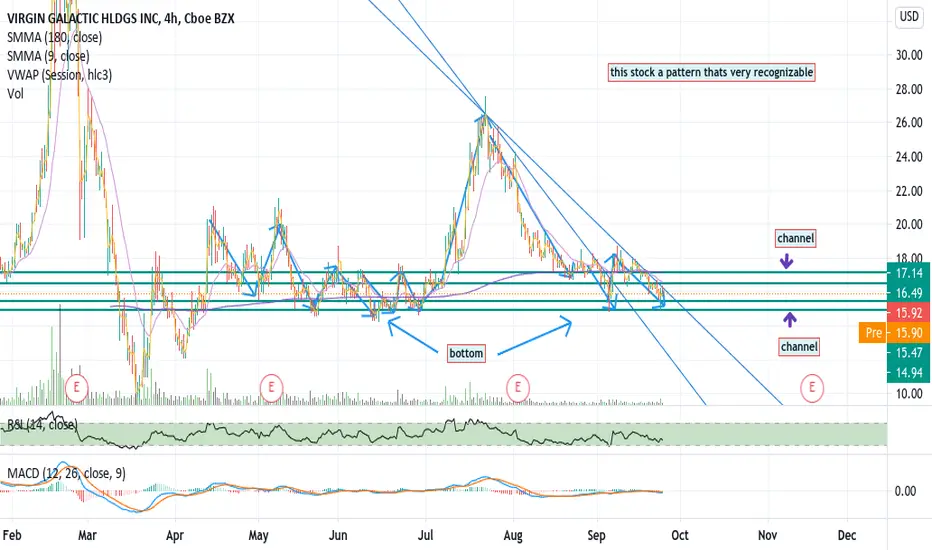Click the 15.47 price level label
This screenshot has width=932, height=550.
tap(909, 353)
